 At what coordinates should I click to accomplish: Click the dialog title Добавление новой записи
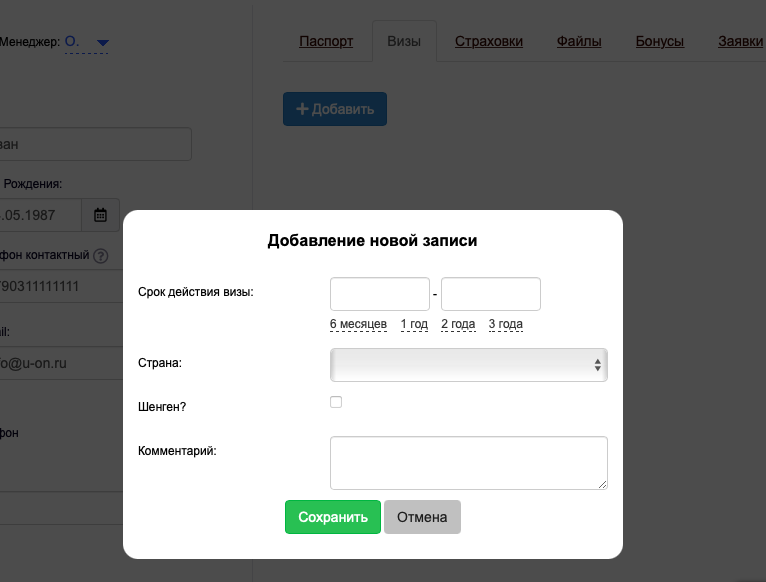[372, 240]
